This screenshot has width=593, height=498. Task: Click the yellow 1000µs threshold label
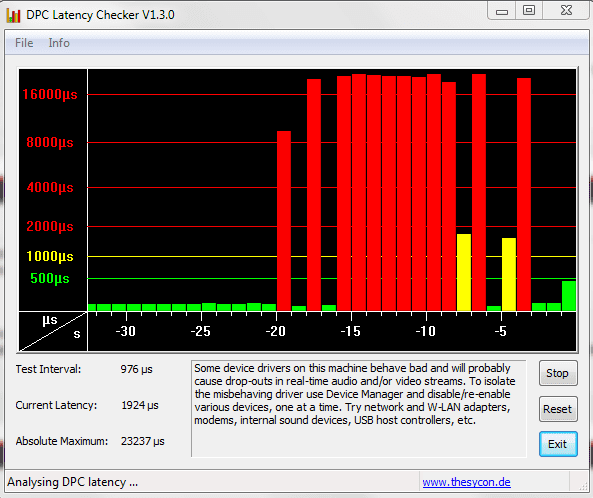click(x=50, y=256)
